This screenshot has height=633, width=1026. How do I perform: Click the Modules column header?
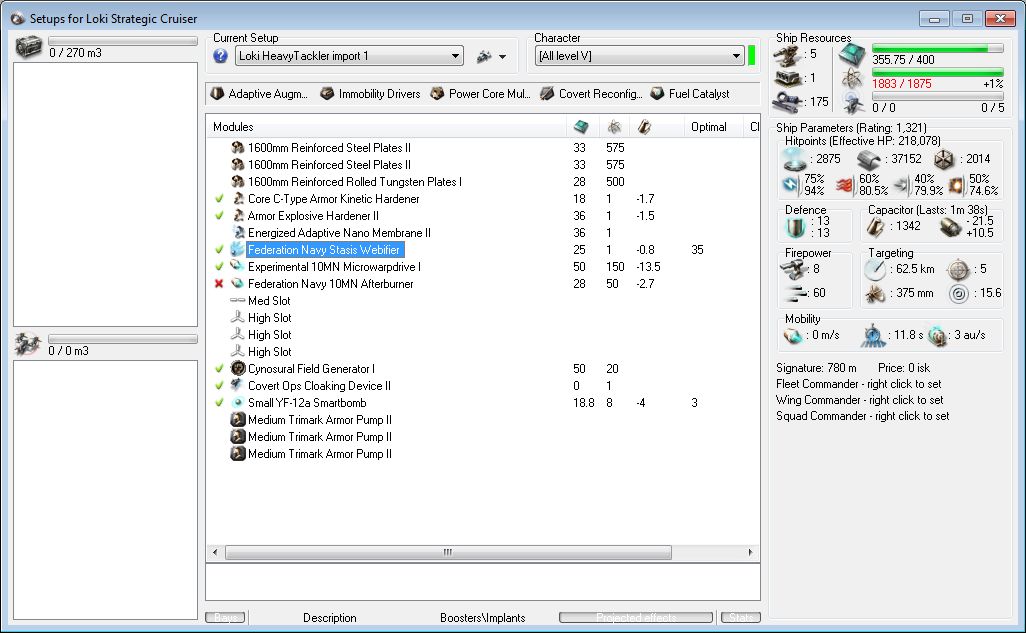(x=386, y=126)
